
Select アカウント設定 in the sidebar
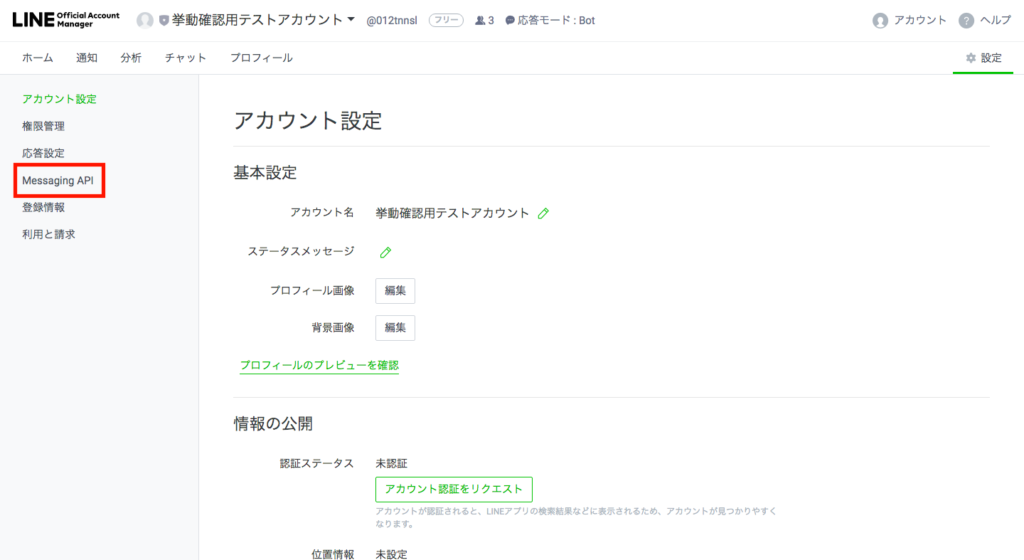coord(59,99)
